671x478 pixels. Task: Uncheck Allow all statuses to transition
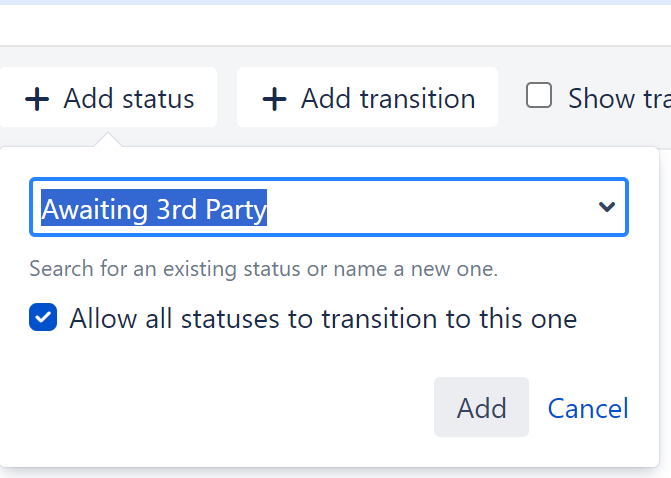tap(43, 319)
